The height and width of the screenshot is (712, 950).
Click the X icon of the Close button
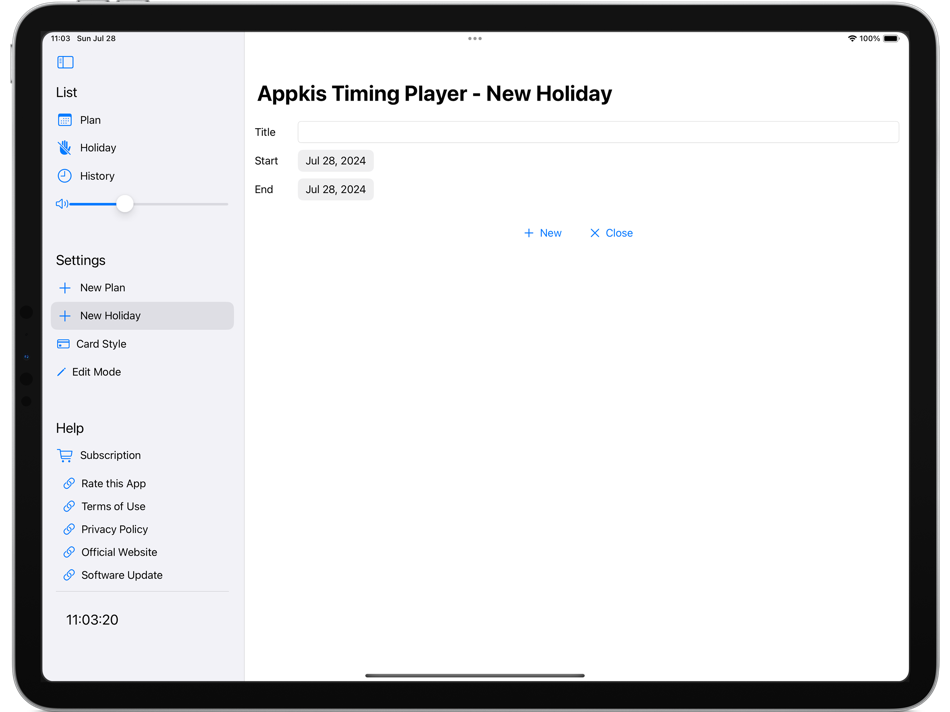click(x=595, y=233)
